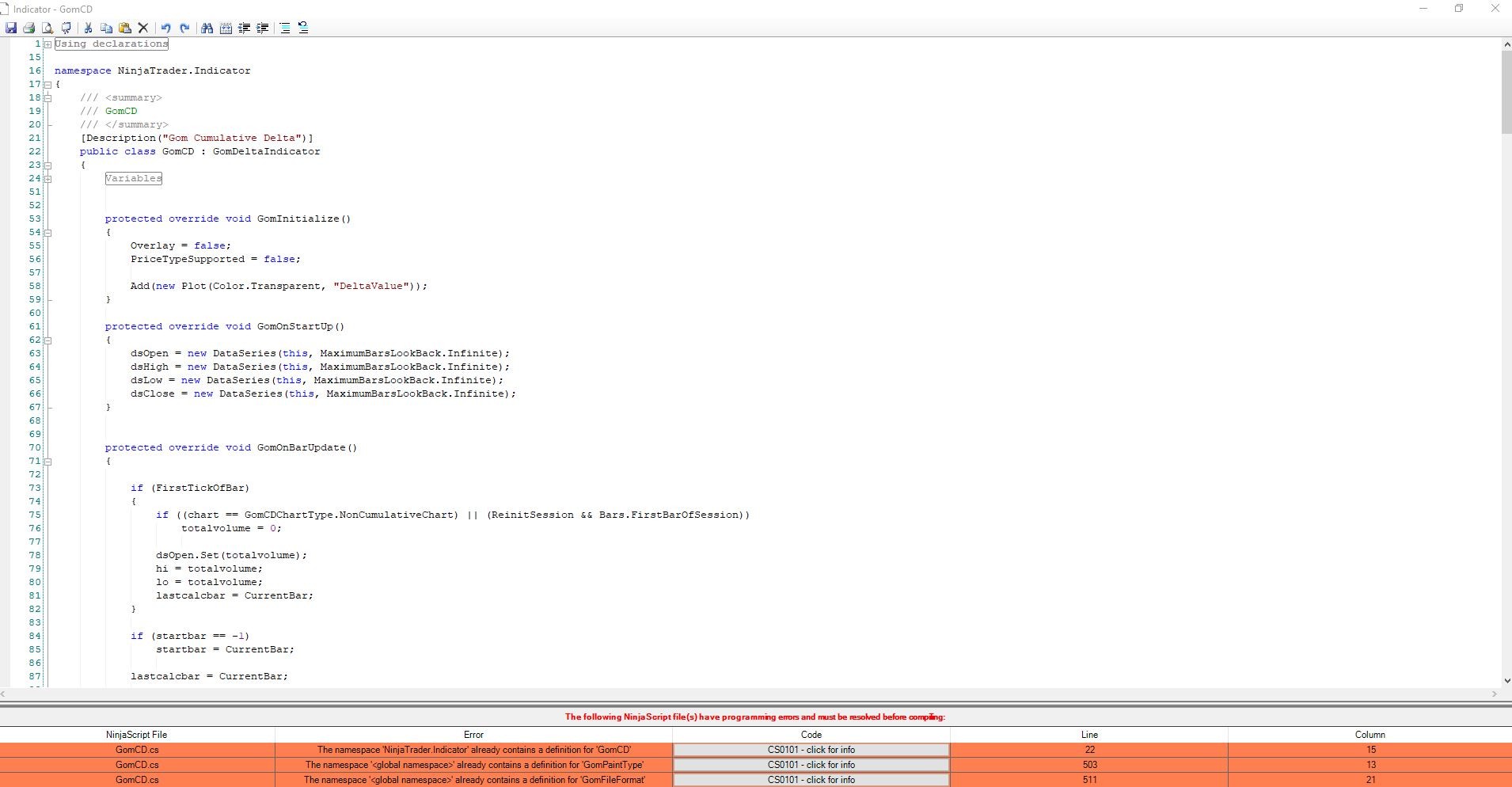Click the Save icon in the toolbar
This screenshot has height=787, width=1512.
(x=11, y=29)
